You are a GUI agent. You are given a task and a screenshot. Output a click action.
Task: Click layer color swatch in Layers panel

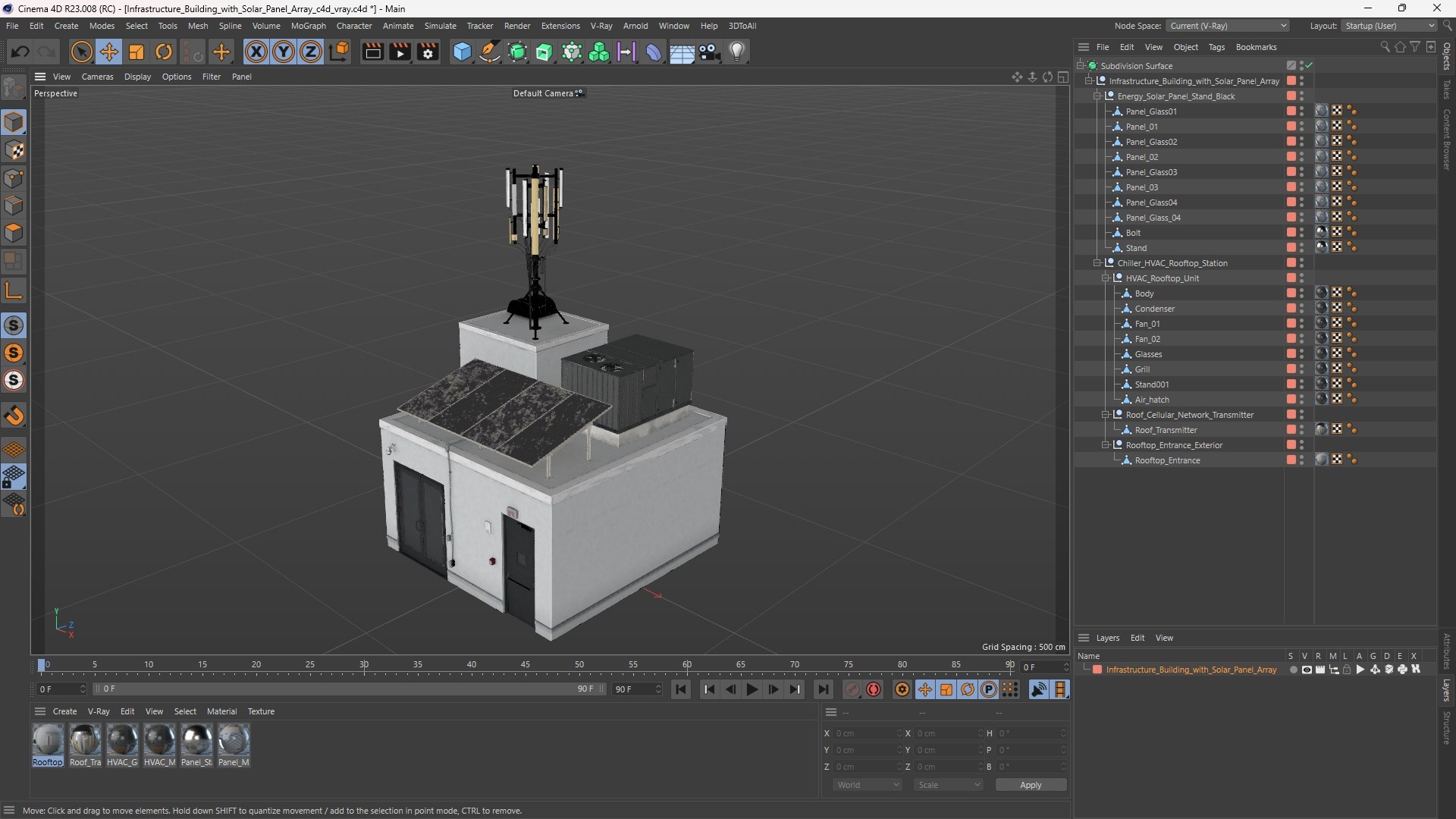pos(1097,670)
